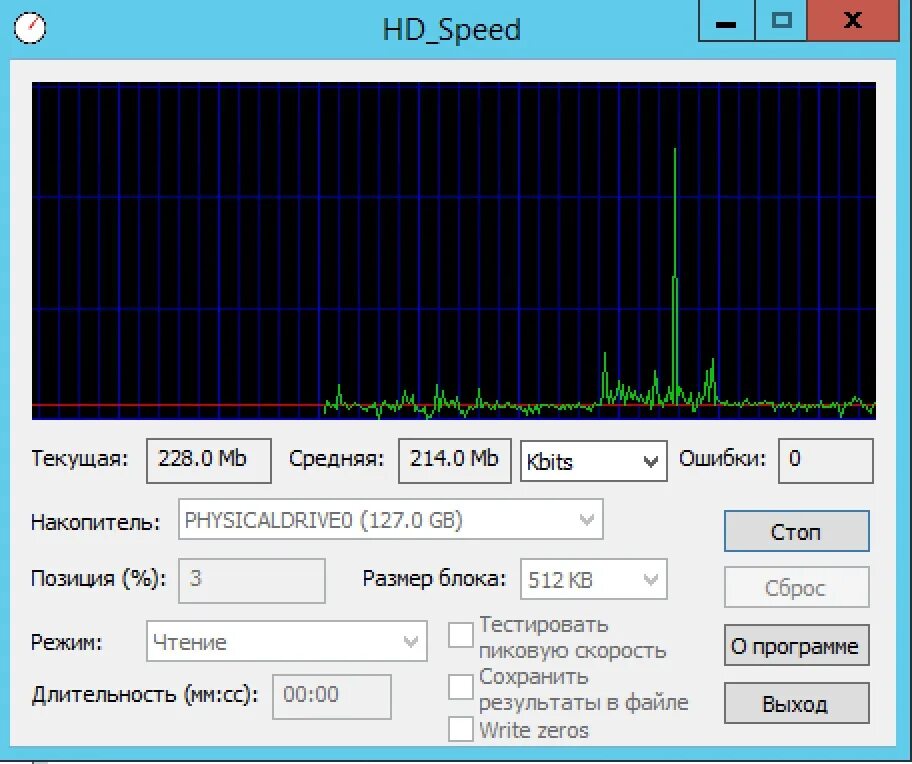Open the Размер блока 512 KB dropdown

[x=593, y=579]
